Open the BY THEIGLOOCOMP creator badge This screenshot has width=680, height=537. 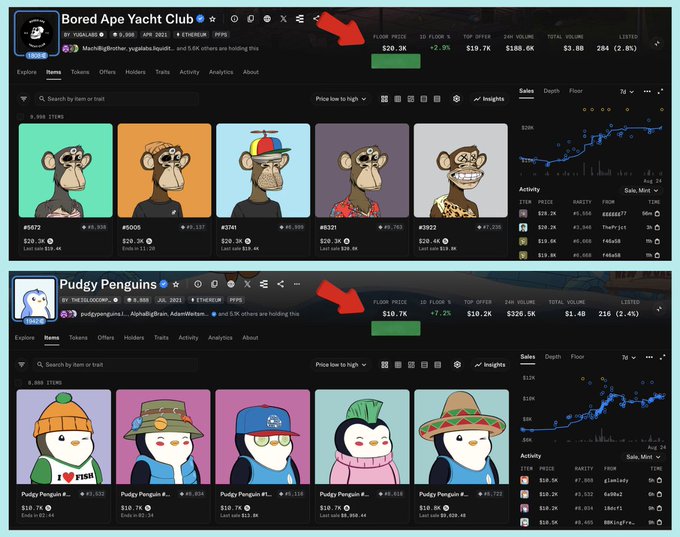point(90,300)
